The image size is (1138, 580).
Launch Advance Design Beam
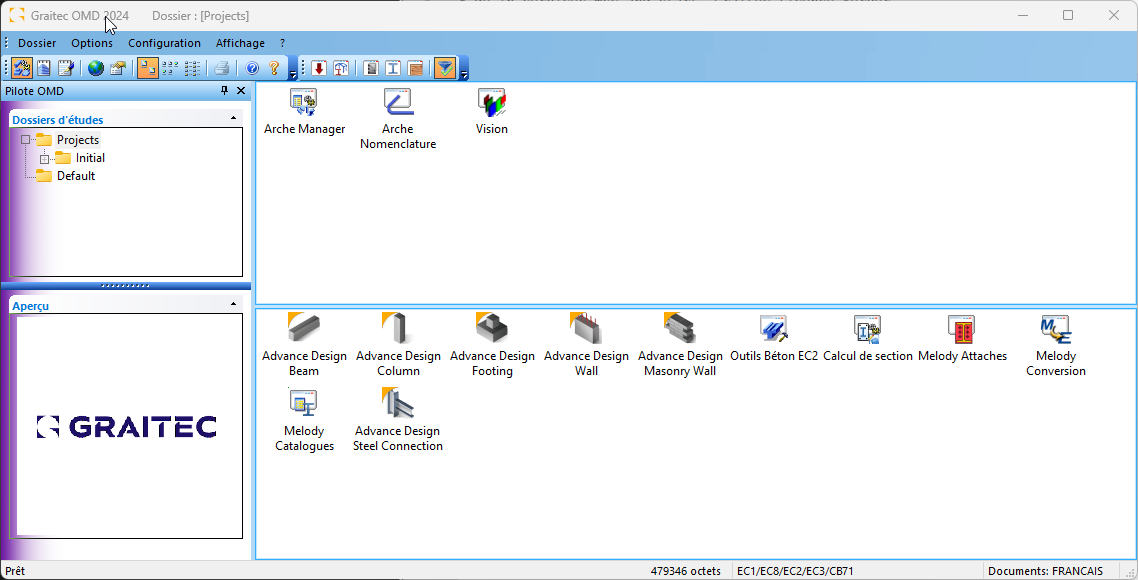[x=304, y=346]
